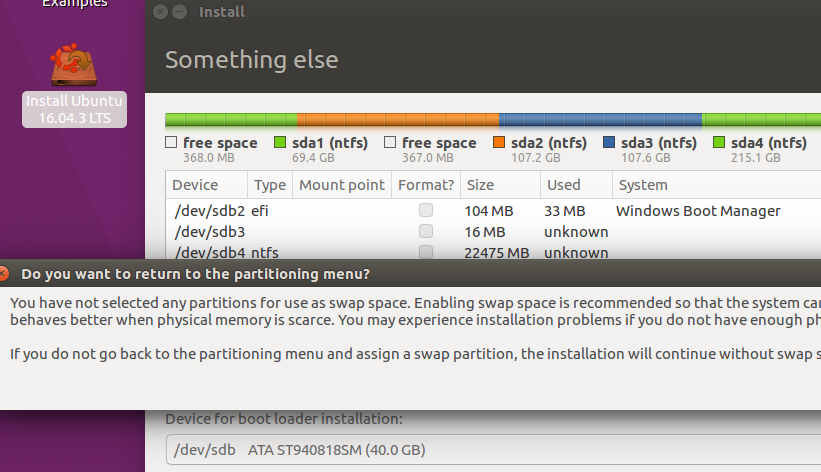
Task: Click the sda1 (ntfs) green legend swatch
Action: pyautogui.click(x=280, y=142)
